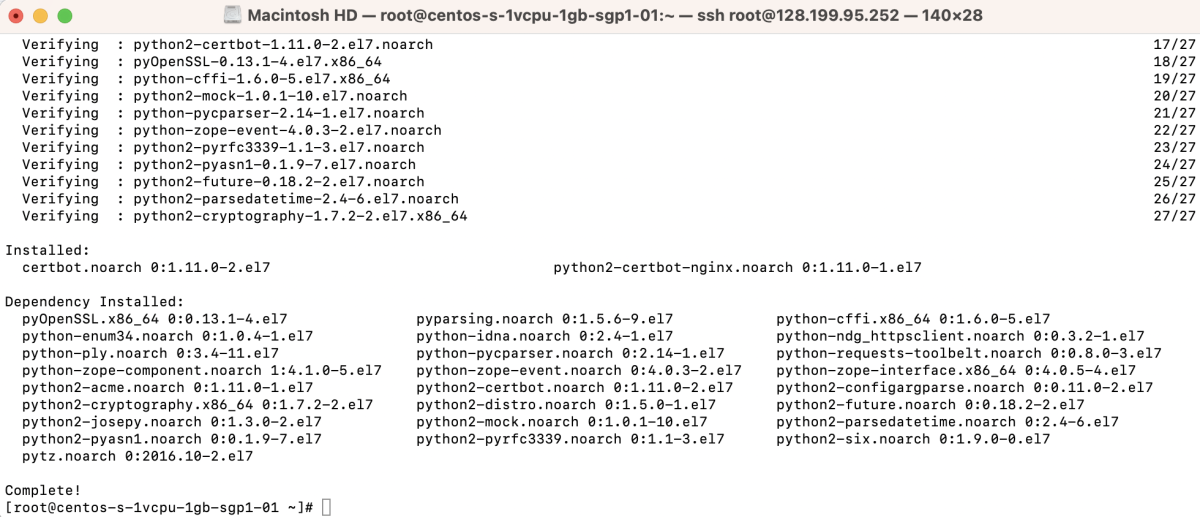The image size is (1200, 517).
Task: Click the red close window button
Action: (x=17, y=16)
